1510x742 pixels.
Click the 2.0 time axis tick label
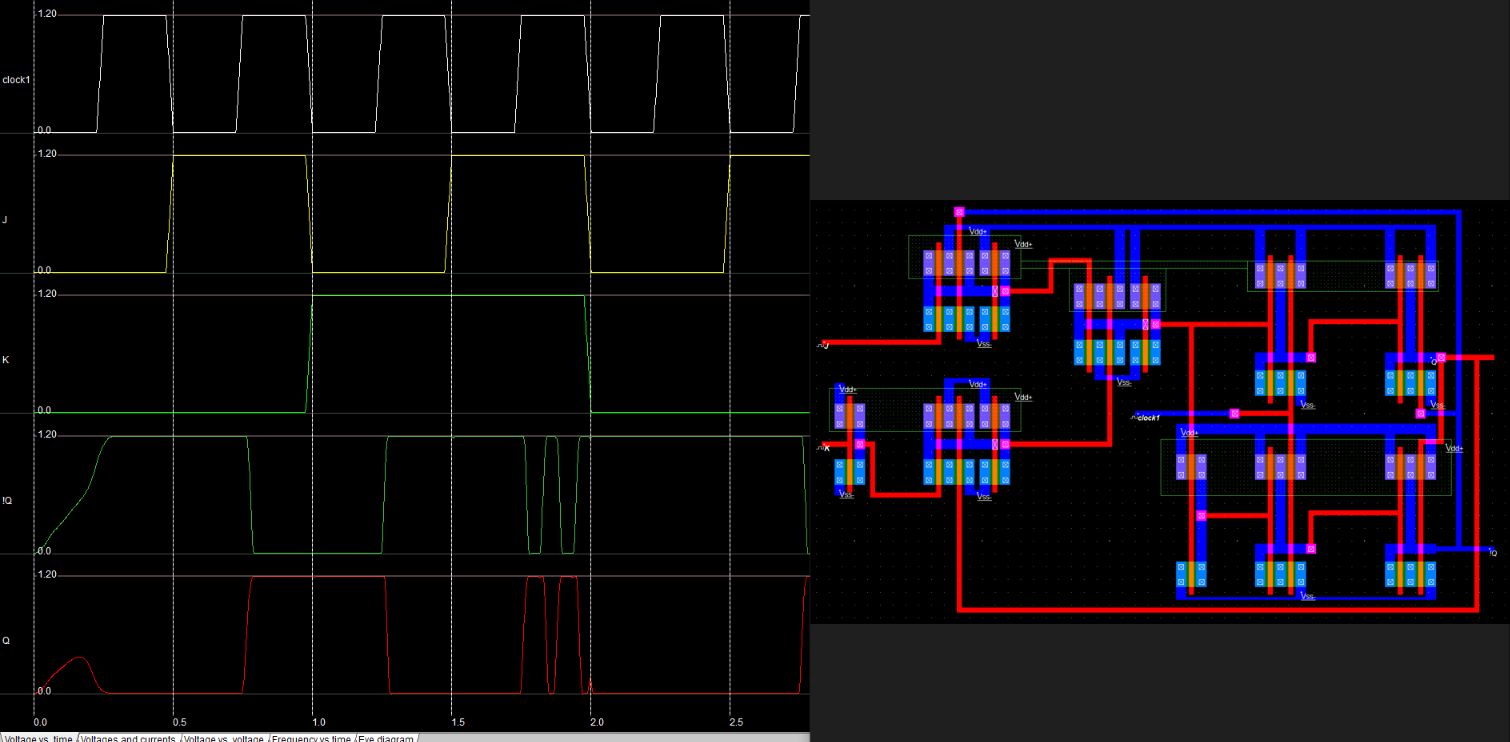point(597,722)
